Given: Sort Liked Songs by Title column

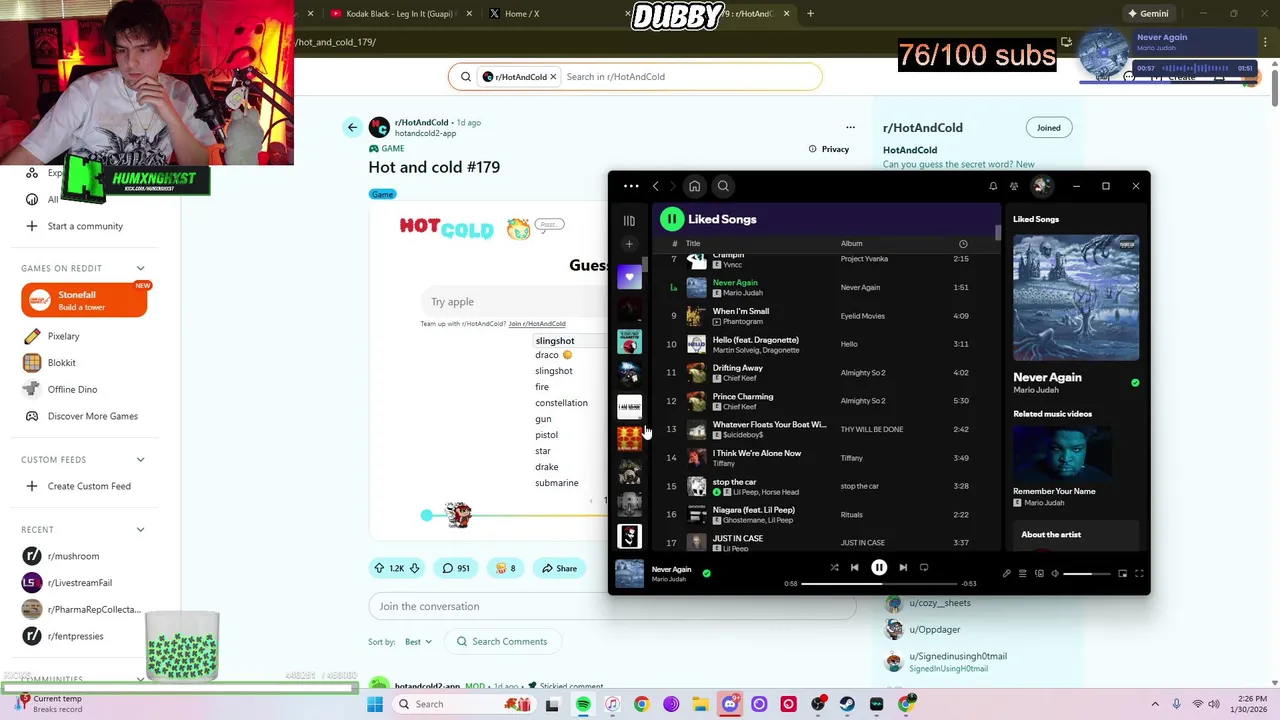Looking at the screenshot, I should (693, 244).
